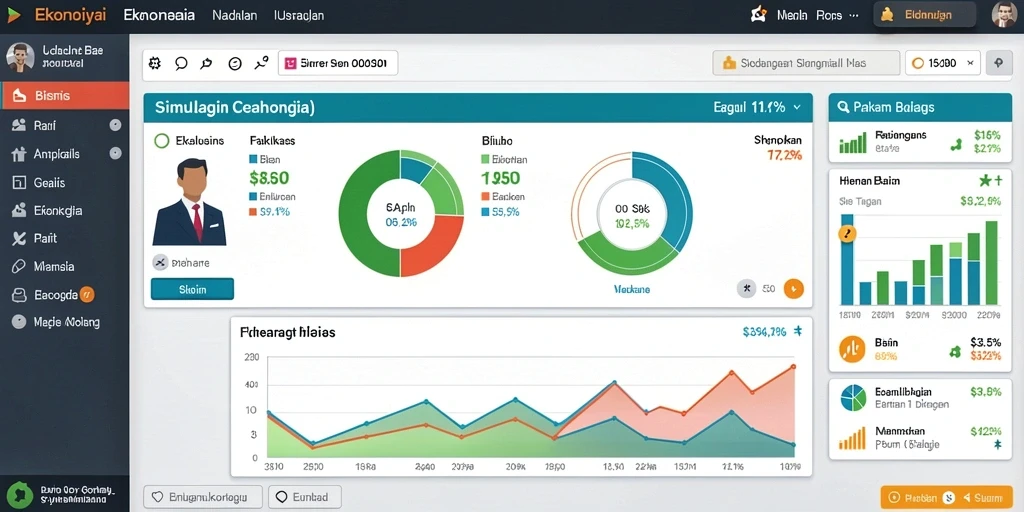The height and width of the screenshot is (512, 1024).
Task: Select the pin tool icon in toolbar
Action: click(x=206, y=63)
